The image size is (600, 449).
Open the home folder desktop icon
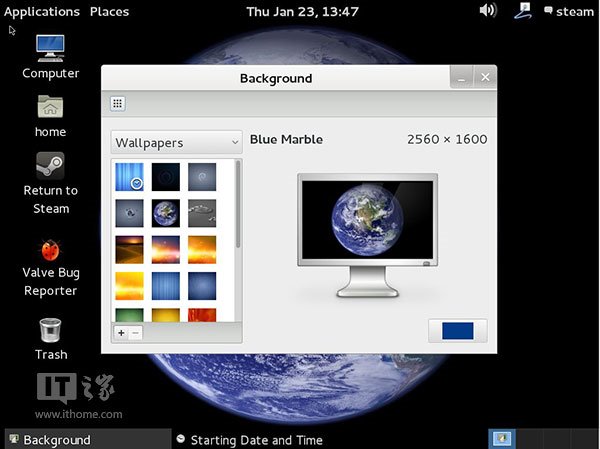(51, 116)
